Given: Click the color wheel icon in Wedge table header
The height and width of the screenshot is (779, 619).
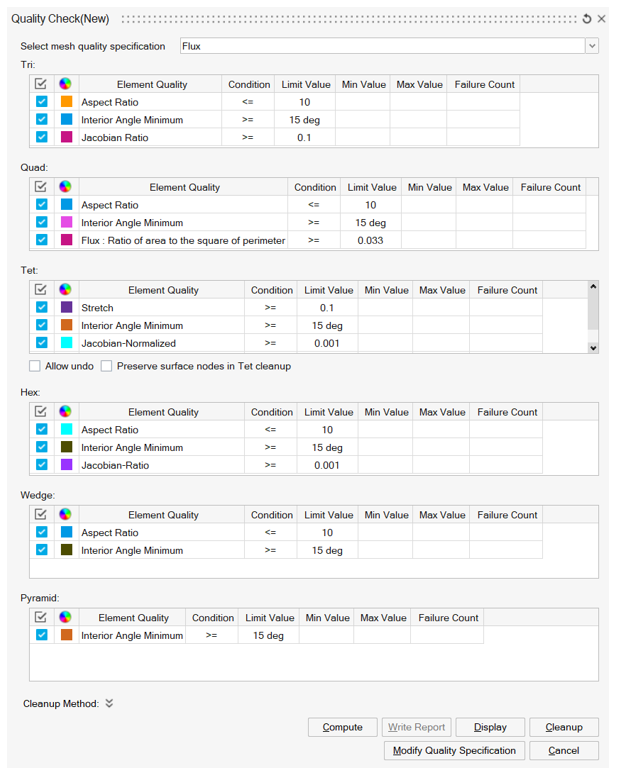Looking at the screenshot, I should coord(65,515).
